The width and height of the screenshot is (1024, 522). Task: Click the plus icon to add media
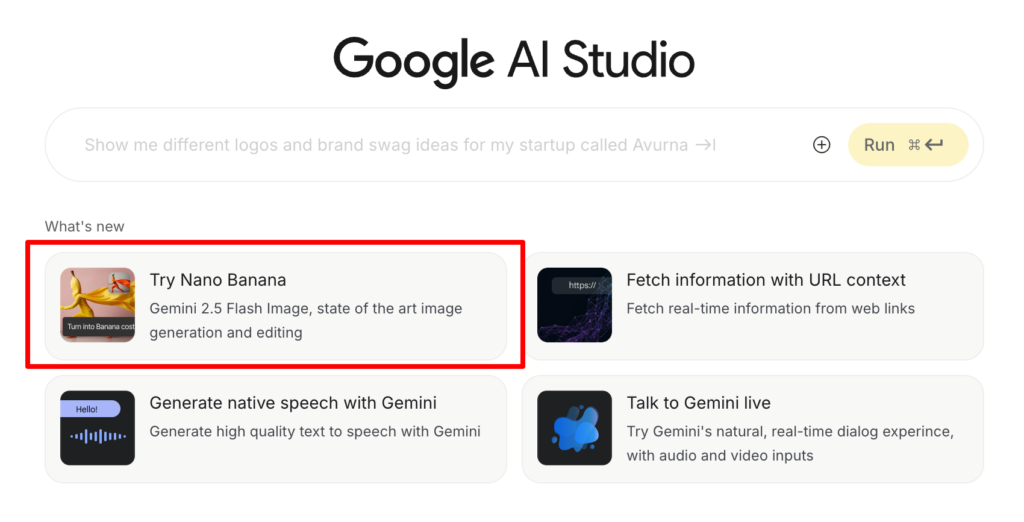[x=821, y=145]
